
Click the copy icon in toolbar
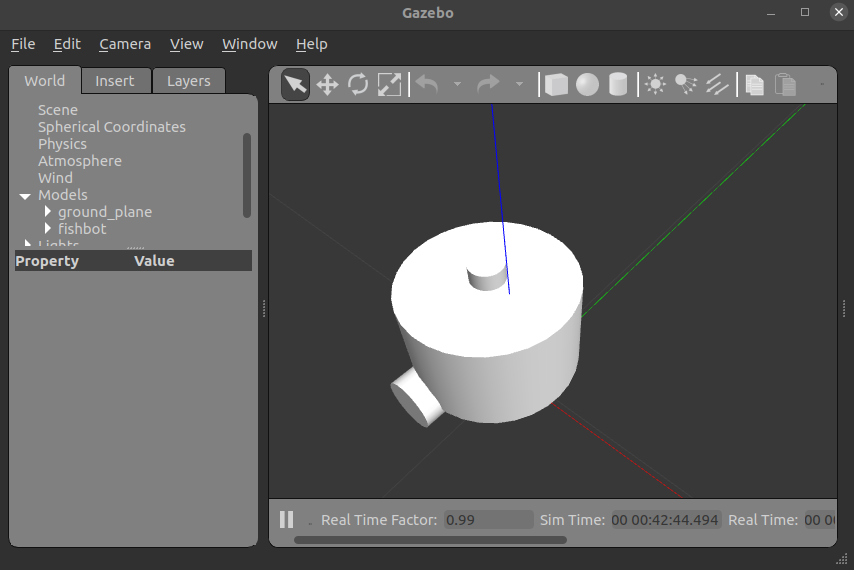pos(755,85)
